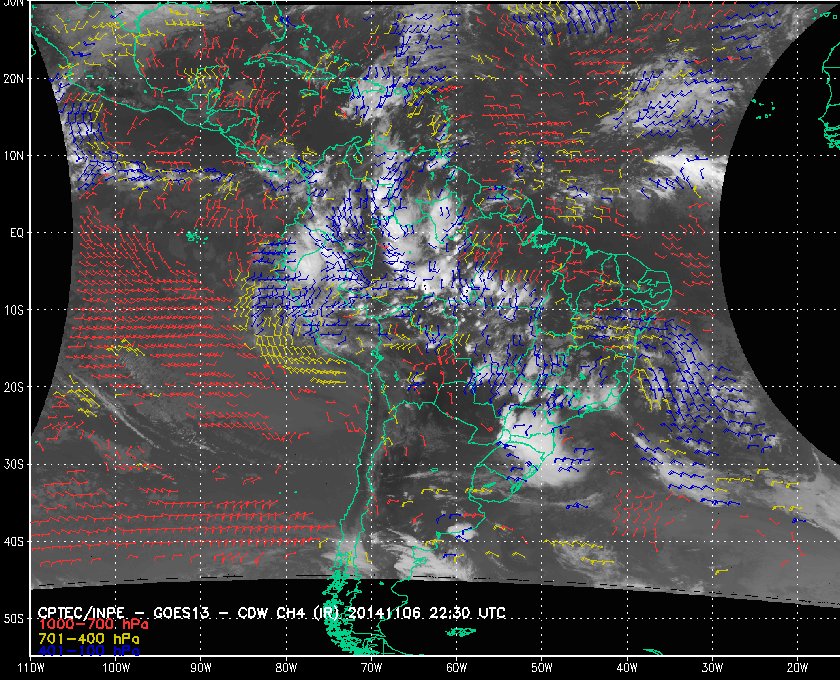The image size is (840, 680).
Task: Click the GOES13 satellite name in caption
Action: click(x=181, y=613)
